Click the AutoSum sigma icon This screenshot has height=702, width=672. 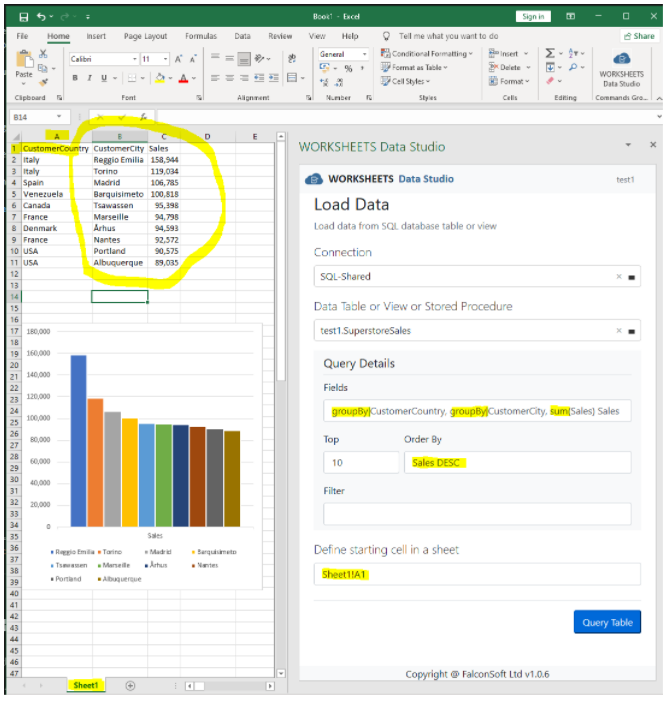click(x=550, y=54)
